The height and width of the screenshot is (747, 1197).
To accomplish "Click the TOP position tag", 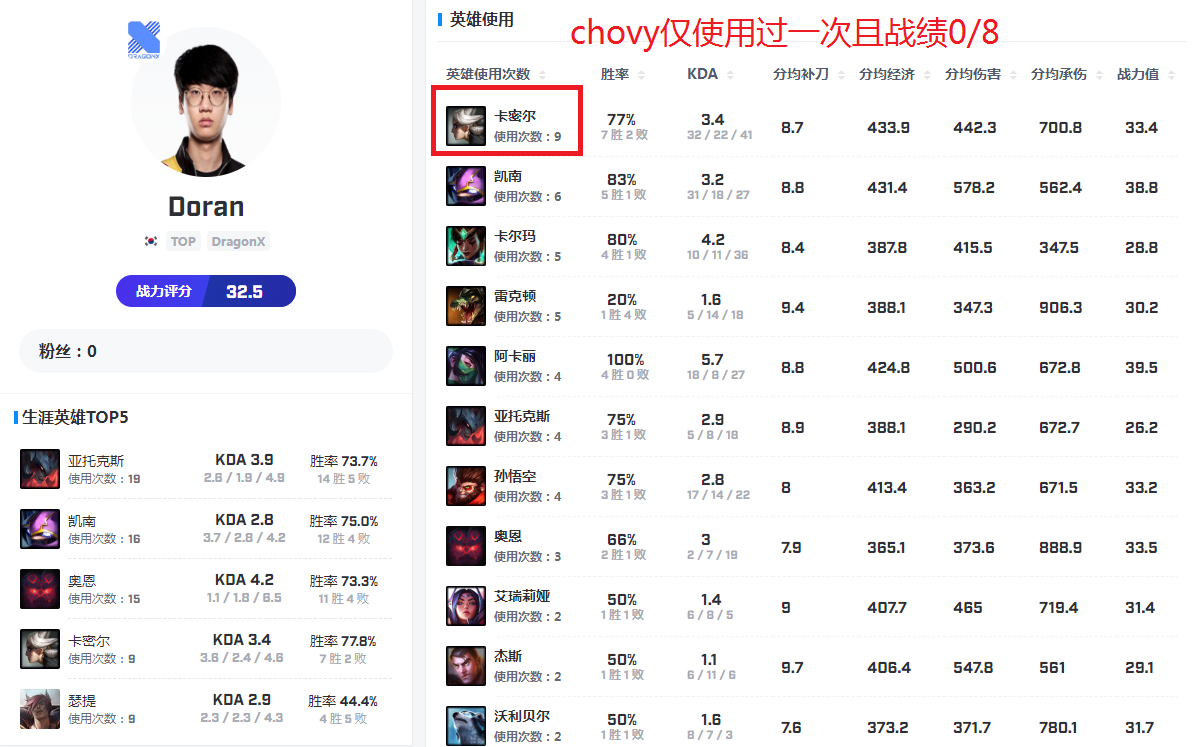I will [183, 242].
